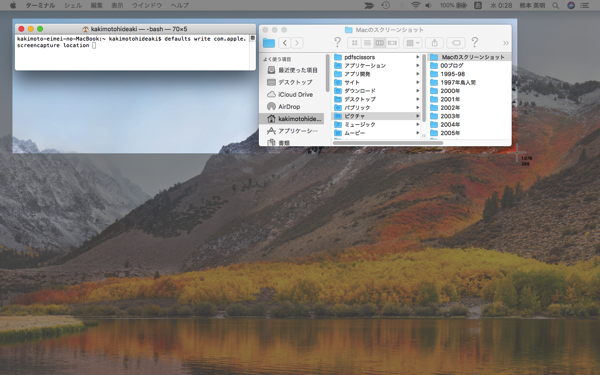
Task: Click the blue folder icon in Finder toolbar
Action: 269,43
